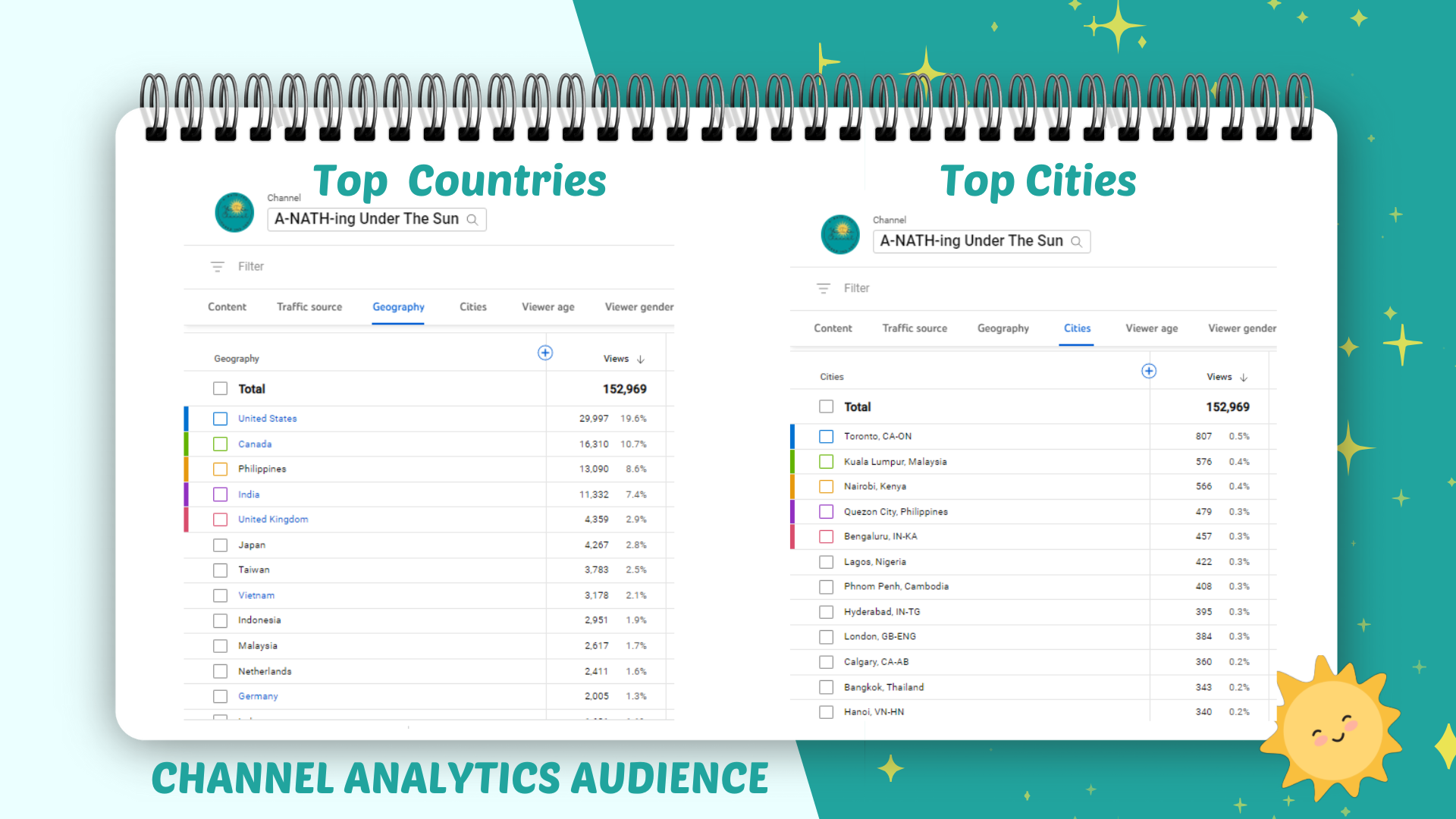Click the filter icon in Geography panel
Image resolution: width=1456 pixels, height=819 pixels.
coord(218,267)
